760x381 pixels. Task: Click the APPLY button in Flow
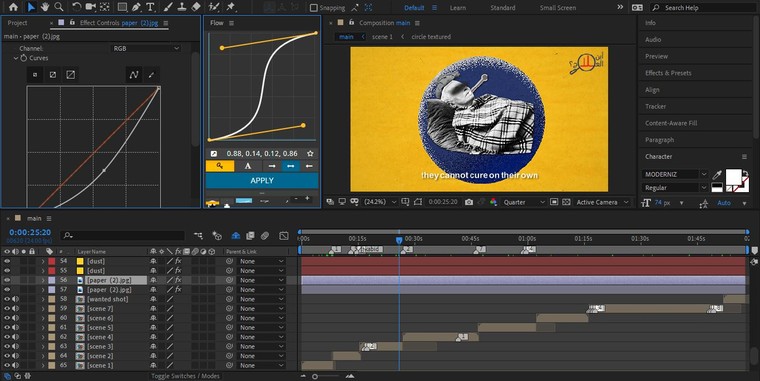(262, 180)
